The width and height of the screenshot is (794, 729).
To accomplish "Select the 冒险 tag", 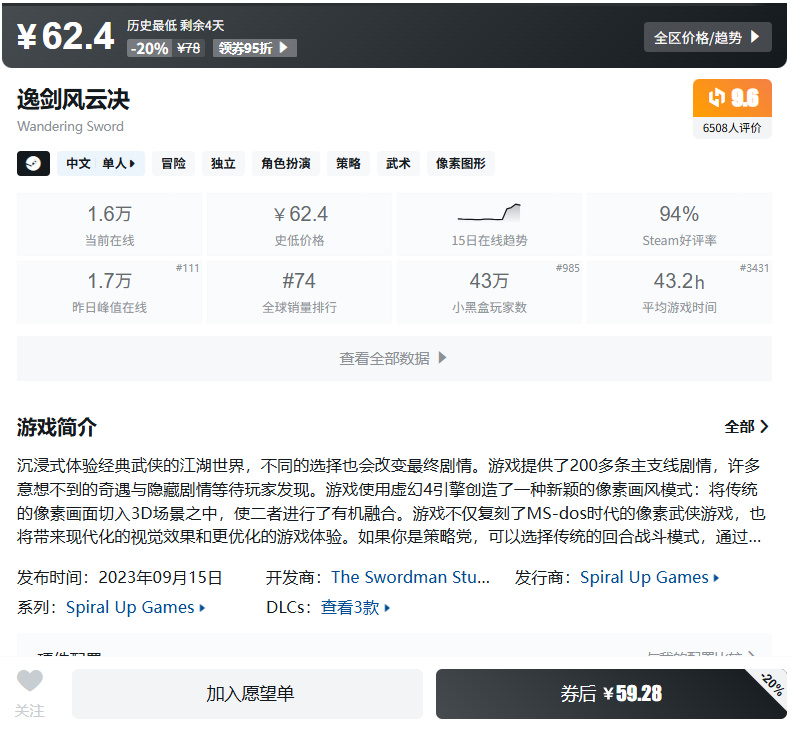I will coord(173,164).
